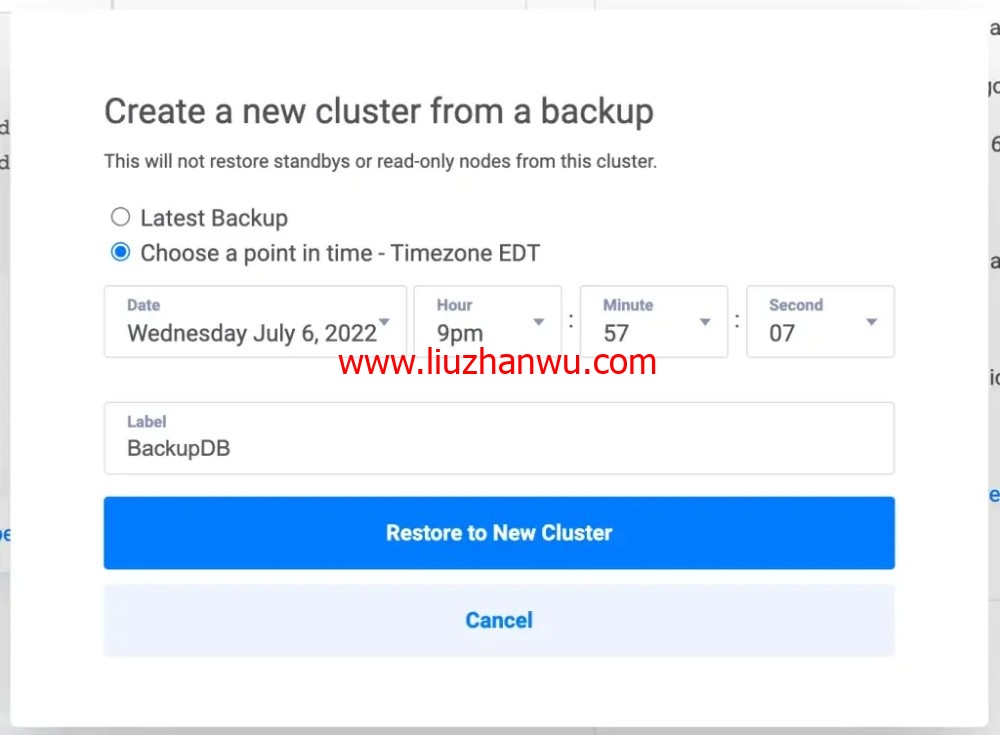Click the Date field's dropdown caret icon
Viewport: 1000px width, 735px height.
[384, 322]
